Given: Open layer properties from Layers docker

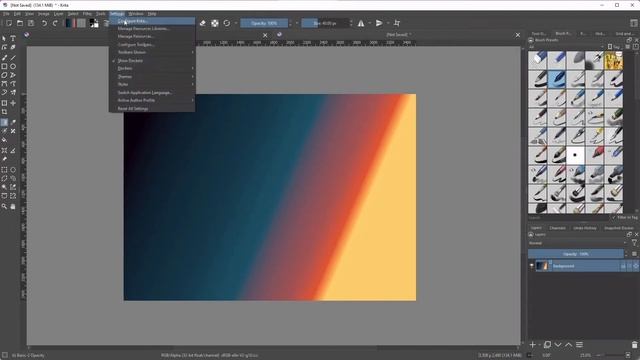Looking at the screenshot, I should pyautogui.click(x=579, y=345).
